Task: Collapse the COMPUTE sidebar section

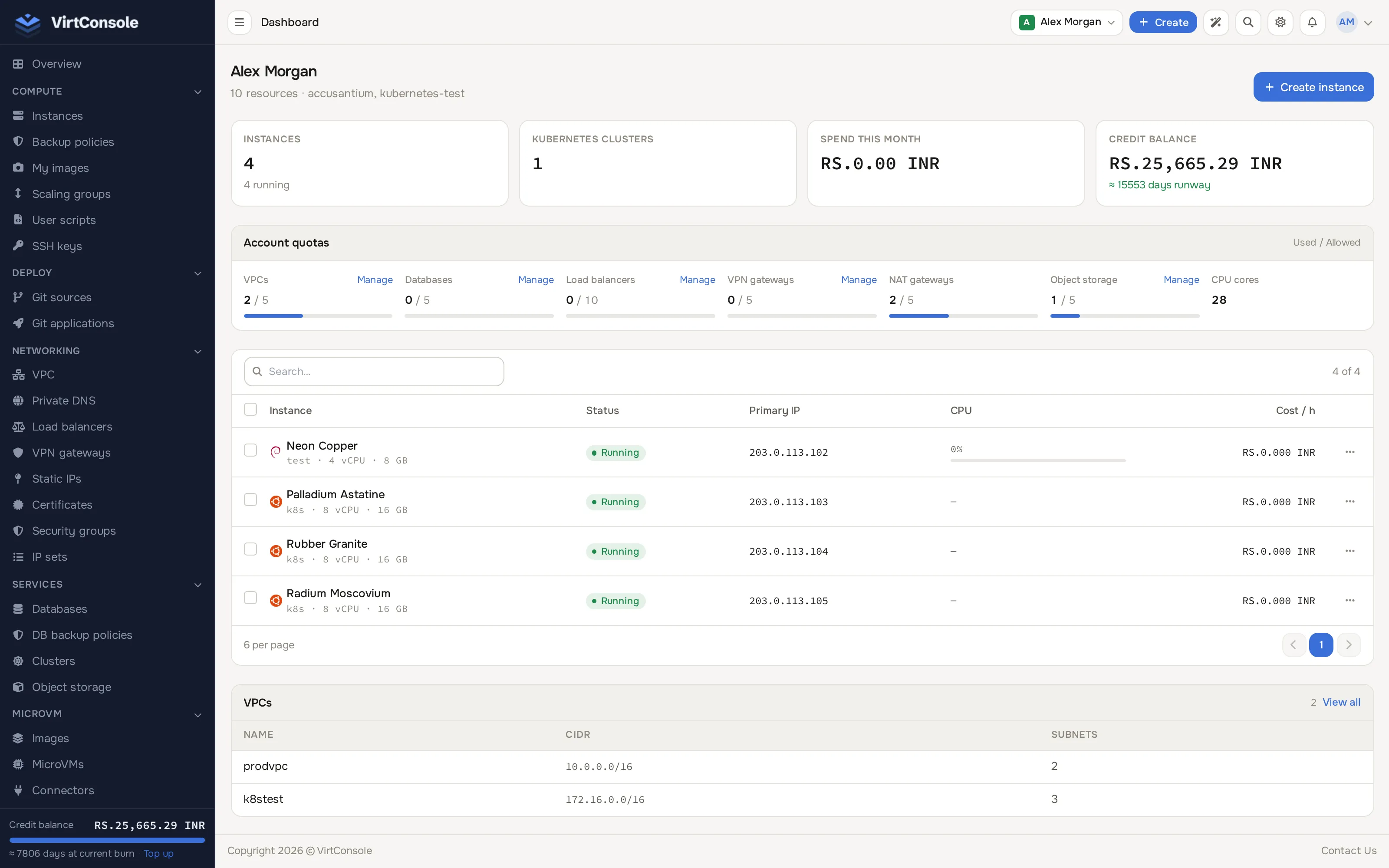Action: [x=198, y=92]
